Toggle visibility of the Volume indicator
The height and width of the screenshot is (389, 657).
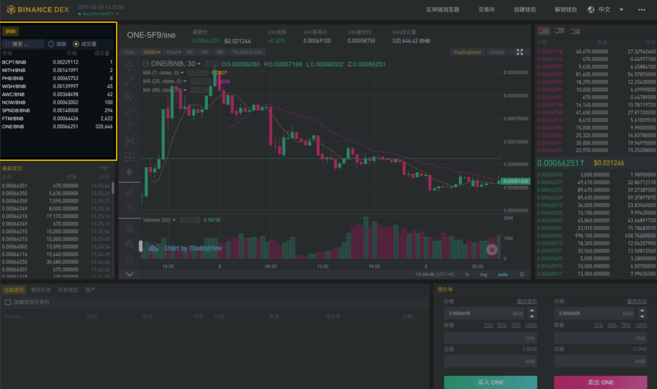pyautogui.click(x=183, y=220)
